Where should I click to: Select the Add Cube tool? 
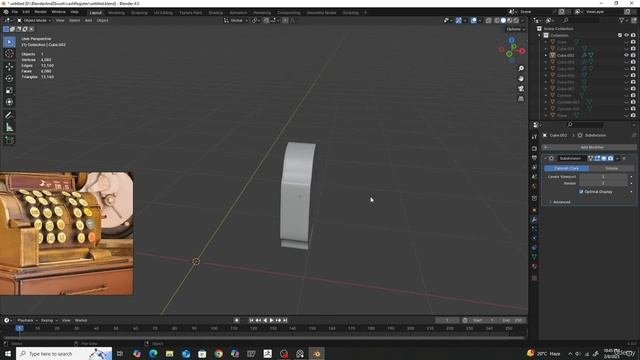click(9, 140)
